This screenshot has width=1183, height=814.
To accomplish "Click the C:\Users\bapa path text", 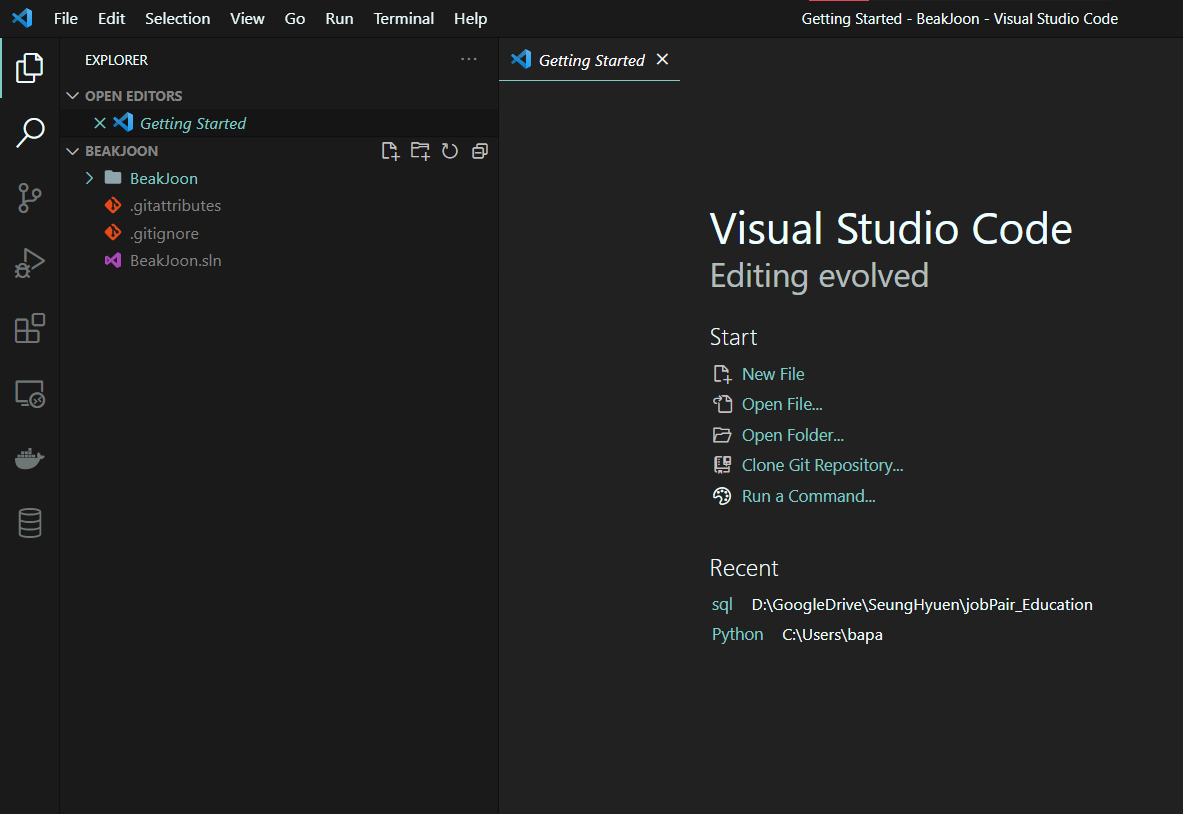I will [x=832, y=635].
